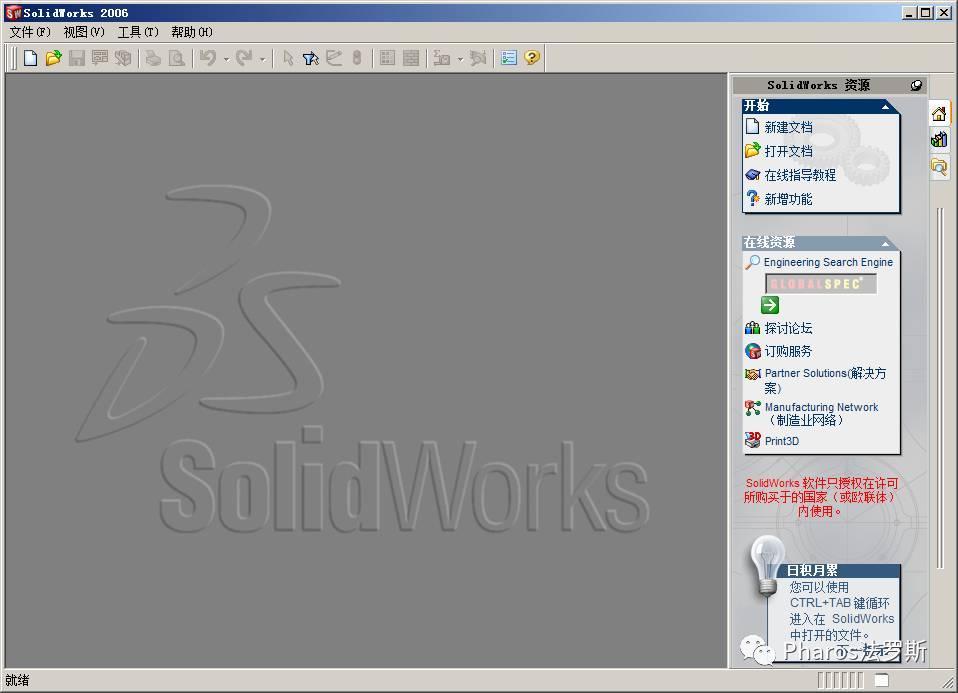Open the Options checklist icon
This screenshot has width=958, height=693.
coord(508,58)
